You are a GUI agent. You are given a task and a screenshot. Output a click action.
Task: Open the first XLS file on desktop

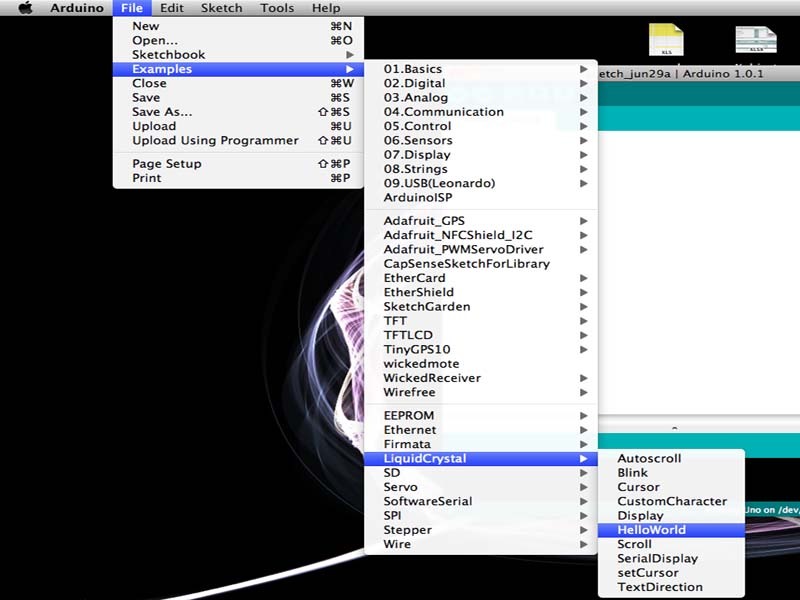[666, 39]
